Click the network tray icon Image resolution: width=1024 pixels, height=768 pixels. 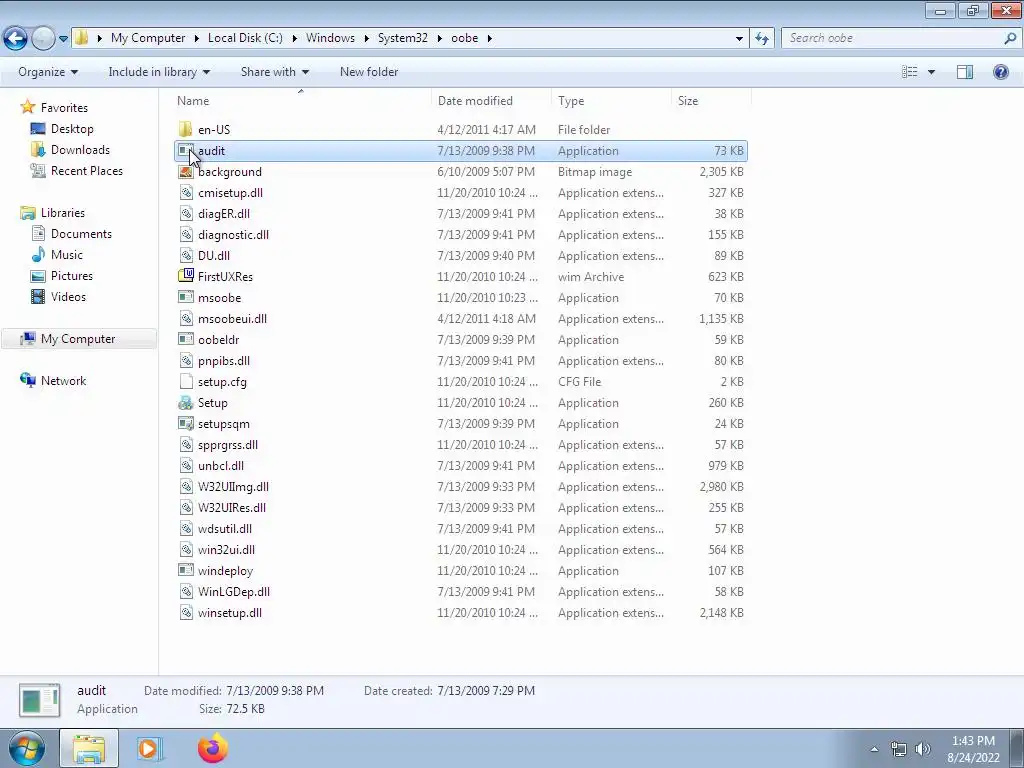coord(899,749)
